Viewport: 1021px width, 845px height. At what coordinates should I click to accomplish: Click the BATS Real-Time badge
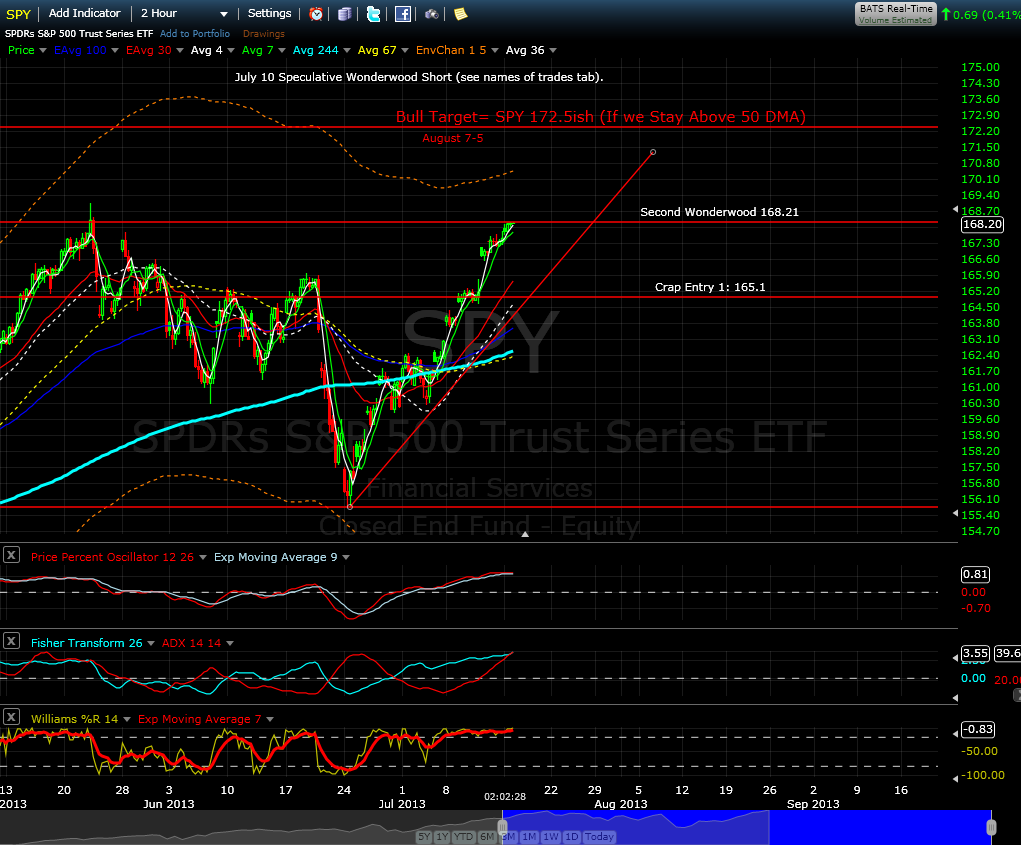(x=895, y=14)
